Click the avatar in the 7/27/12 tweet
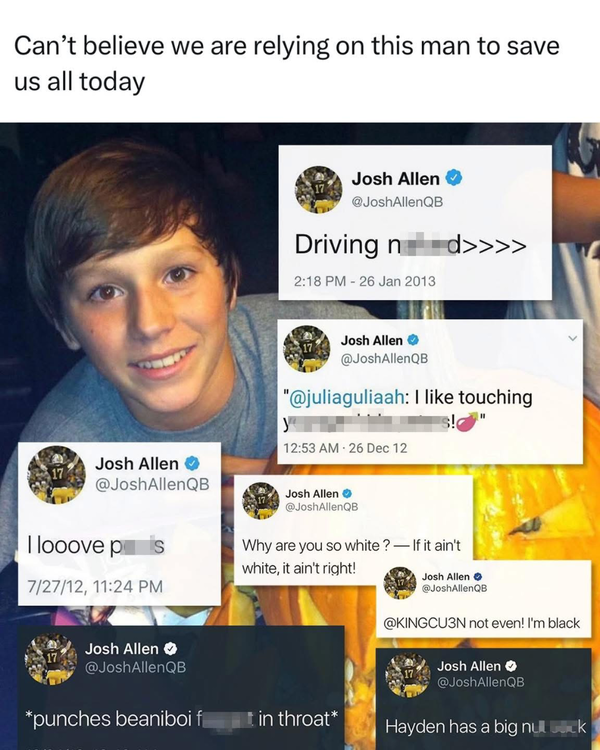Viewport: 600px width, 750px height. coord(56,474)
